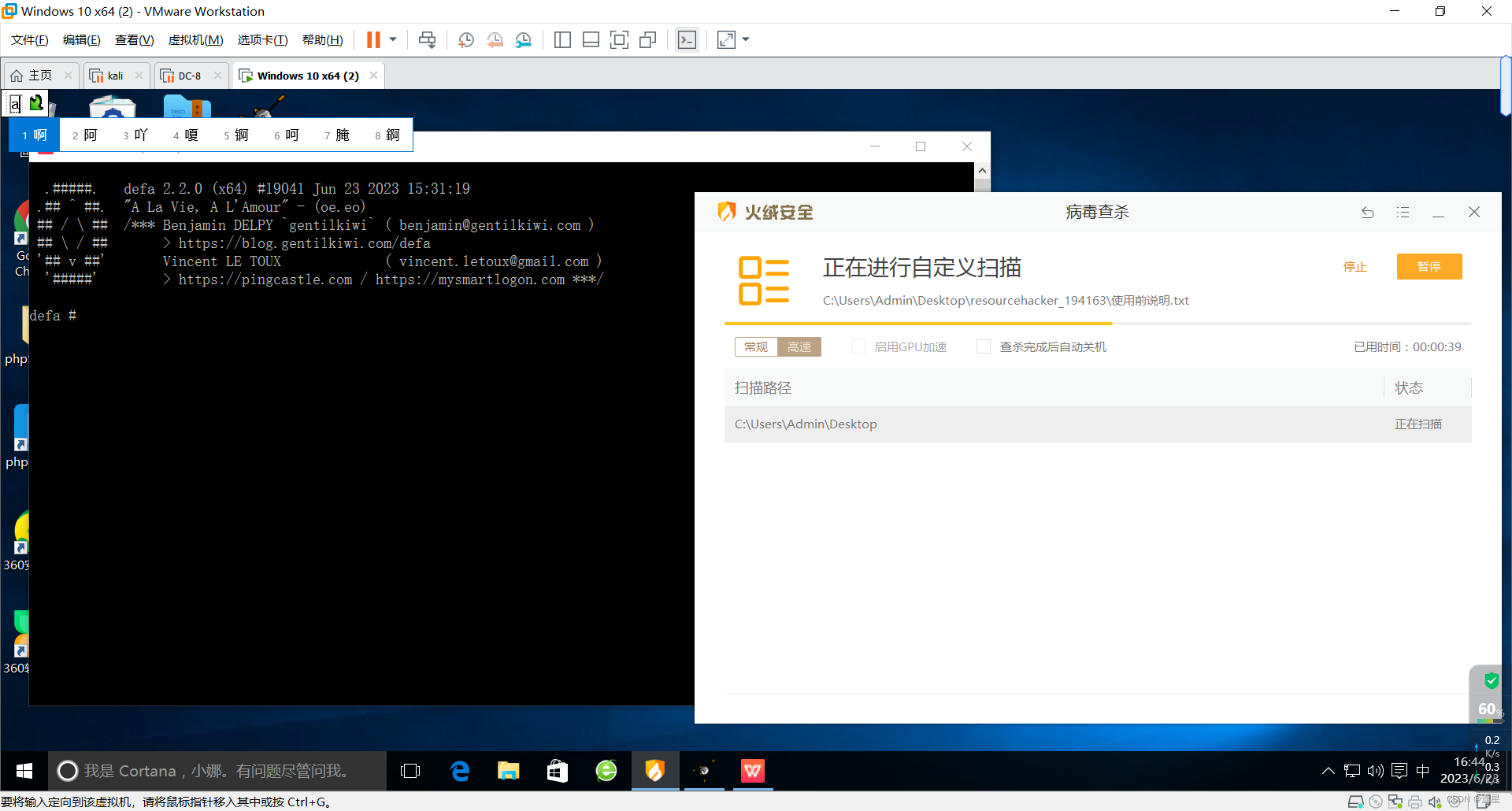Launch Microsoft Edge from the taskbar

459,771
